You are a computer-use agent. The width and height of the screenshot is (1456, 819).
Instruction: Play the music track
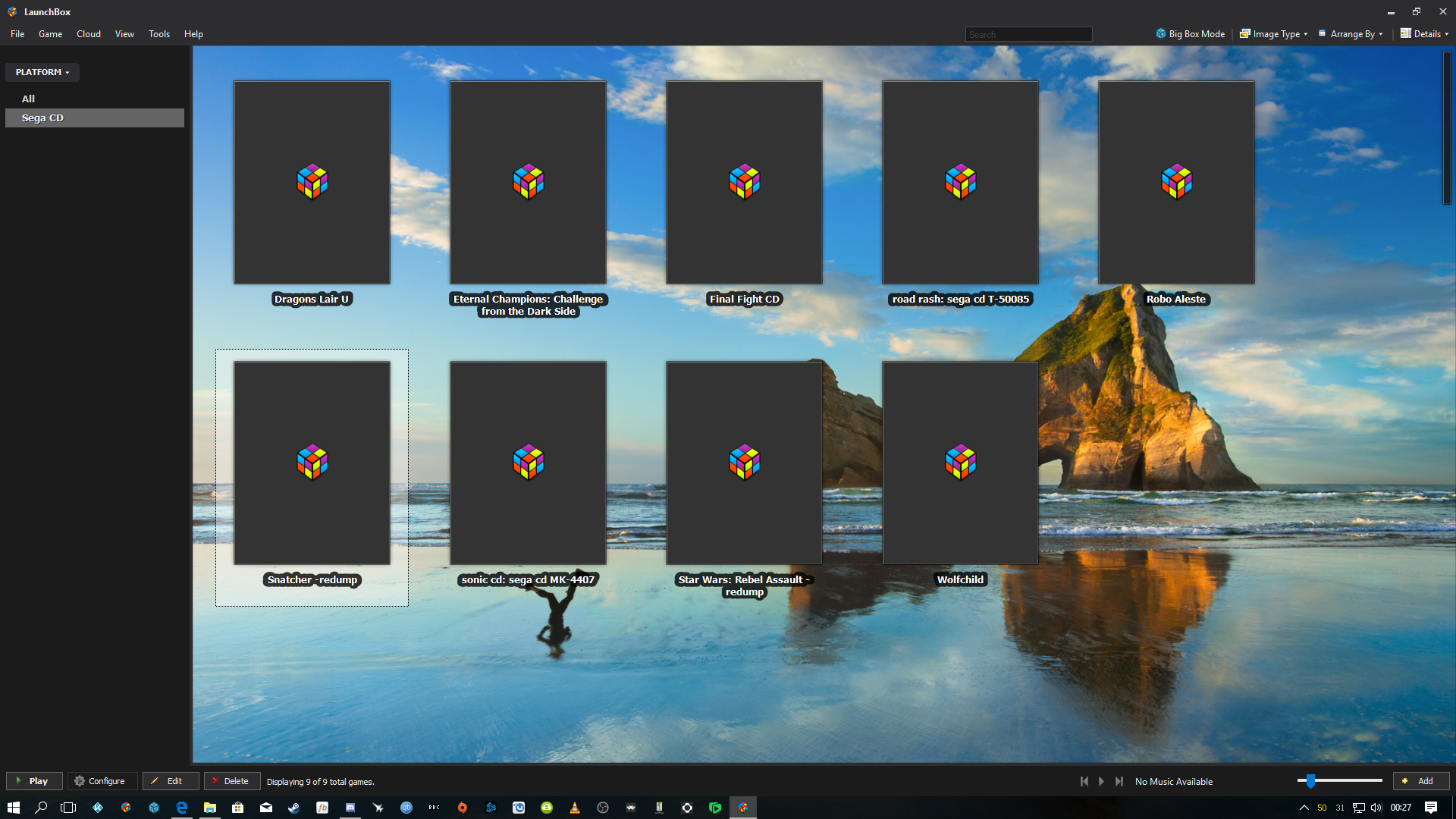pyautogui.click(x=1101, y=781)
